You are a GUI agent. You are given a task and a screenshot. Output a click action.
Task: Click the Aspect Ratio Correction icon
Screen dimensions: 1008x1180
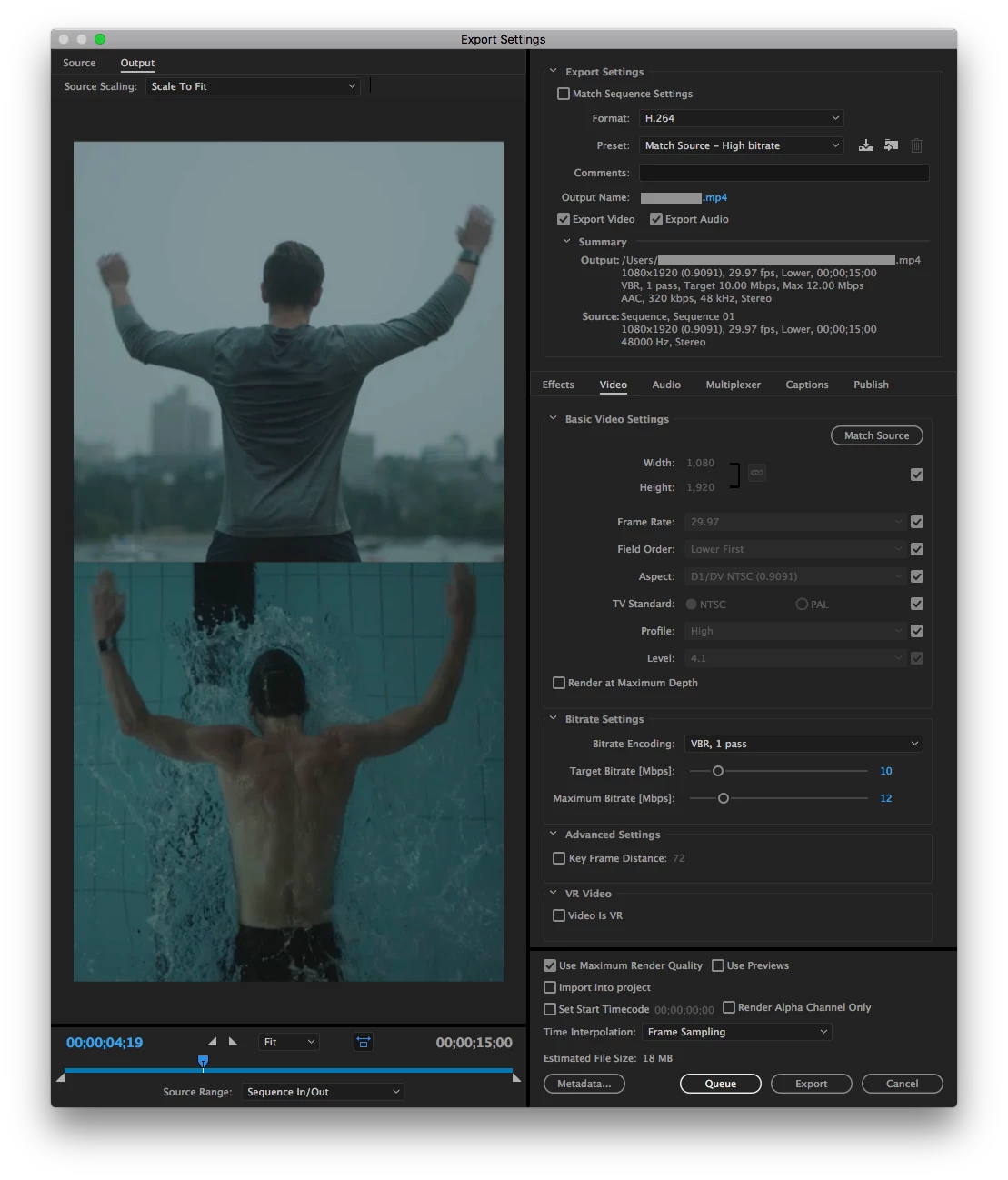point(363,1042)
